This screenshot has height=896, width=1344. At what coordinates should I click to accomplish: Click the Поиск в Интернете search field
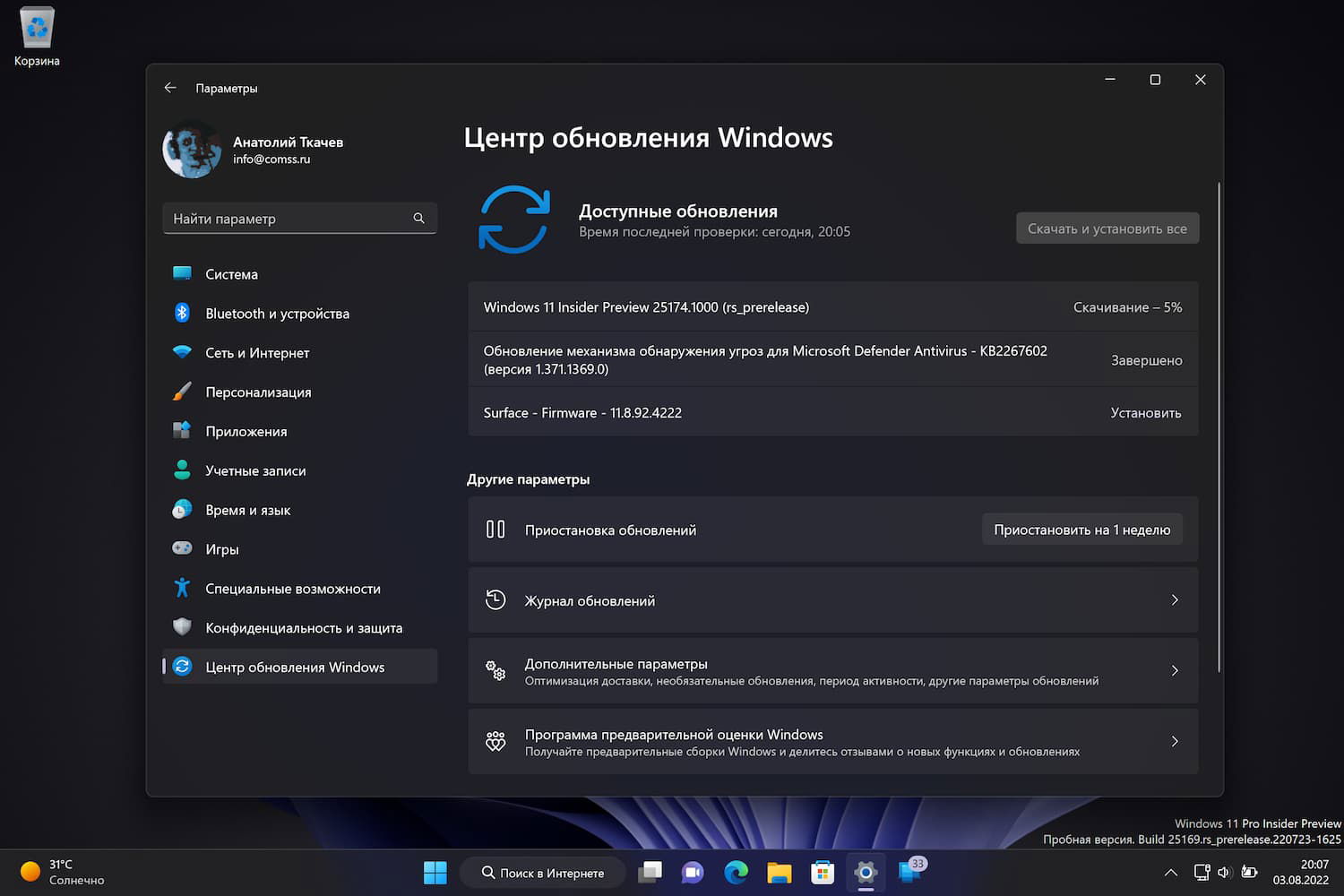coord(542,872)
